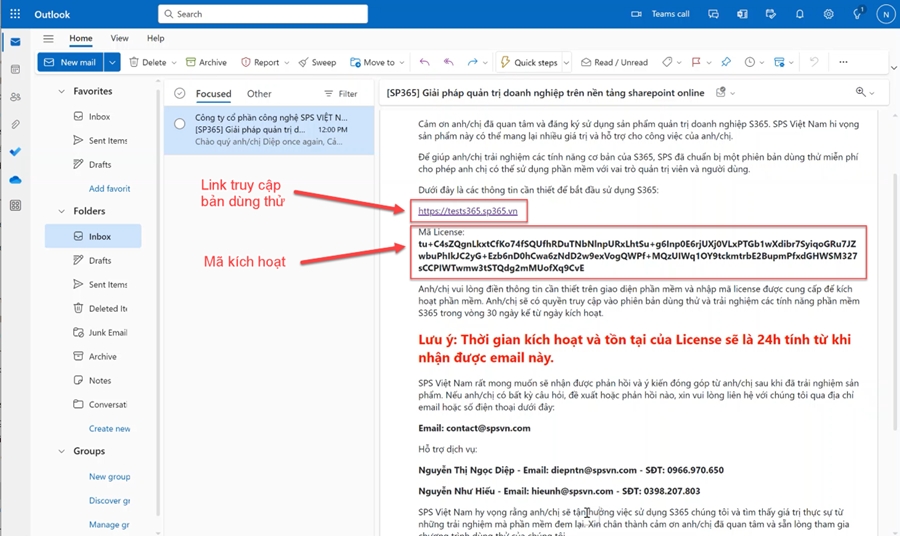This screenshot has width=900, height=536.
Task: Open the People contacts icon in sidebar
Action: pos(15,97)
